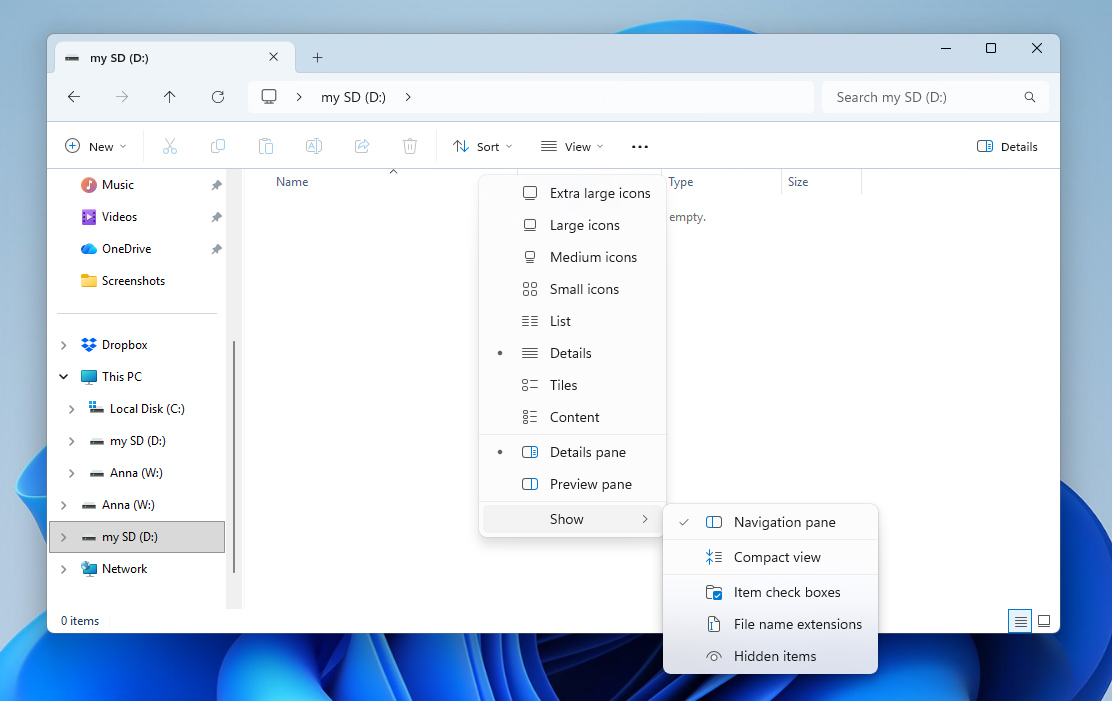The width and height of the screenshot is (1112, 701).
Task: Click the This PC monitor icon in address bar
Action: [269, 96]
